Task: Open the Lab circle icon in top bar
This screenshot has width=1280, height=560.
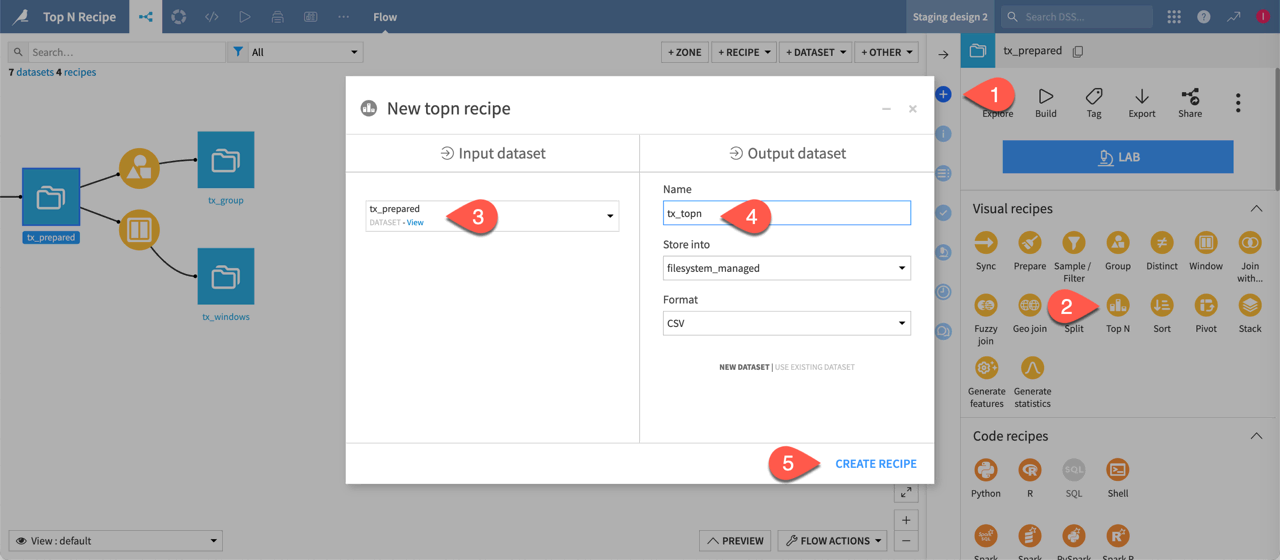Action: click(179, 17)
